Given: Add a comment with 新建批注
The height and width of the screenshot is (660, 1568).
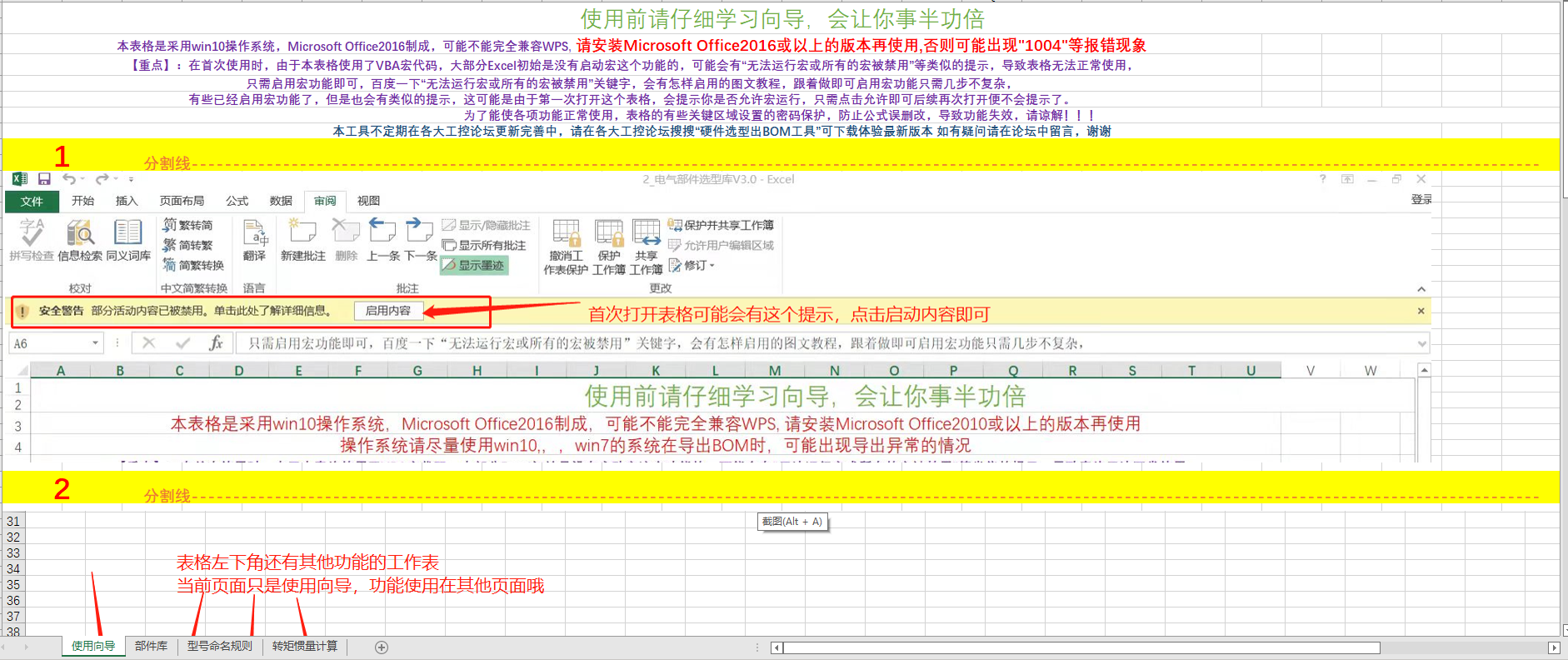Looking at the screenshot, I should coord(302,239).
